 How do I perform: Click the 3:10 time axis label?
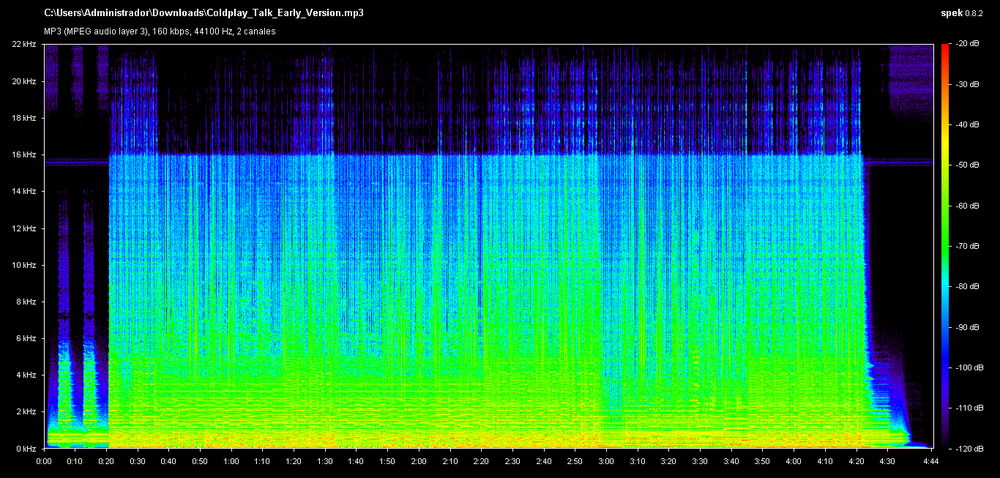click(x=638, y=460)
